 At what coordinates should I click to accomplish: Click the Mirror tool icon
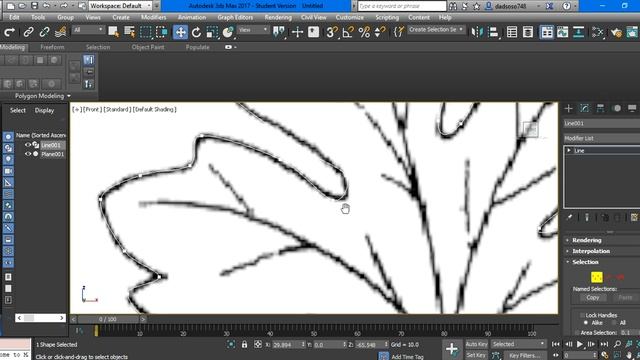[477, 32]
